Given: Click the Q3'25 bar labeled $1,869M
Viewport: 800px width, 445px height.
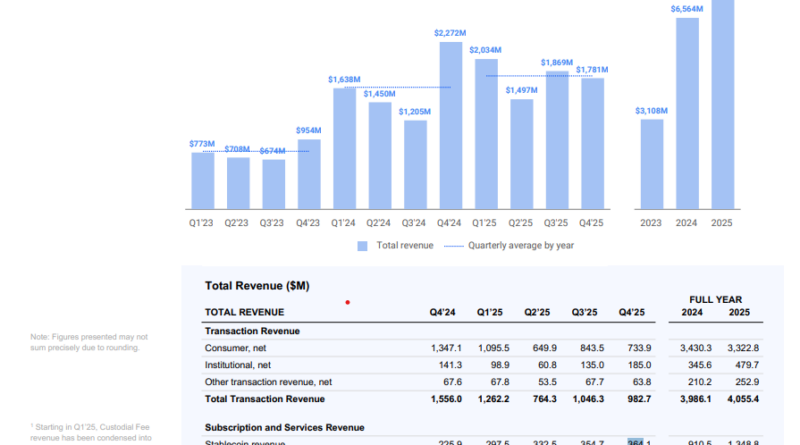Looking at the screenshot, I should [557, 139].
